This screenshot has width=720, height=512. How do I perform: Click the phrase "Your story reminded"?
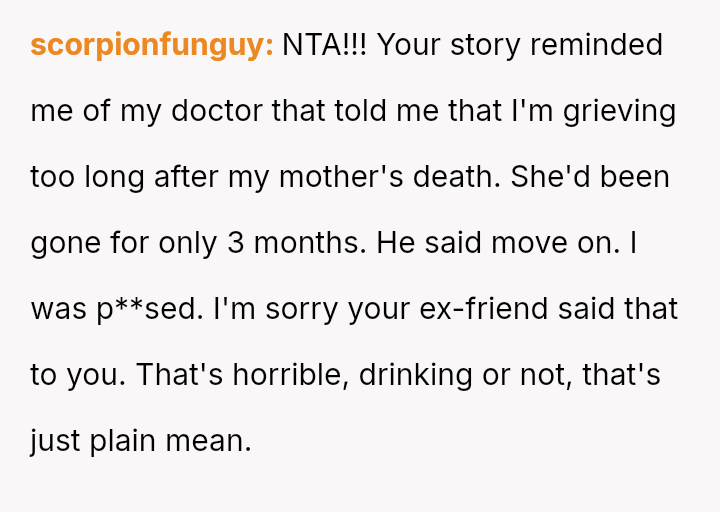[521, 45]
